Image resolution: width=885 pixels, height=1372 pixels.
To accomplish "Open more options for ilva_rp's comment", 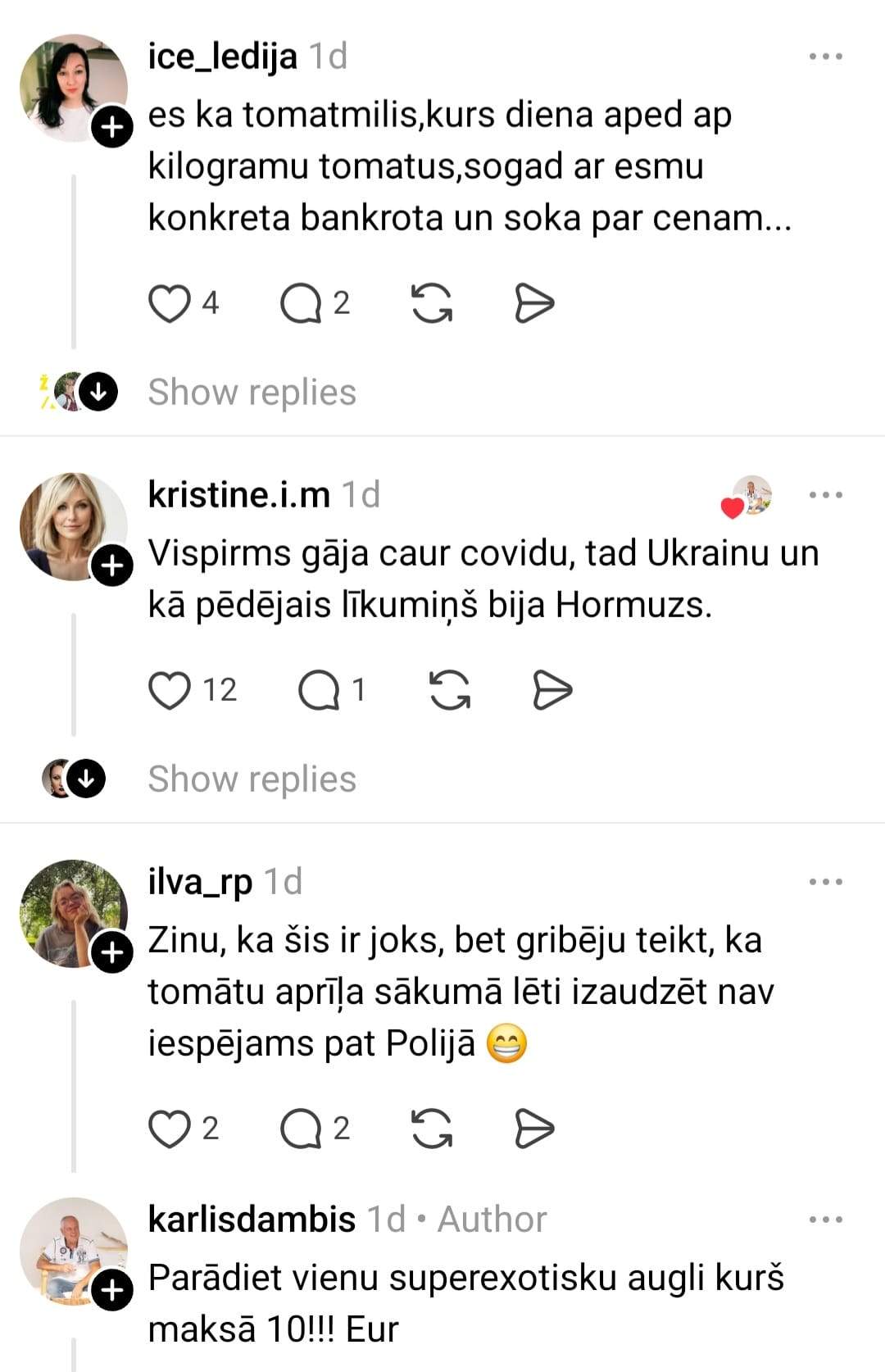I will pyautogui.click(x=825, y=882).
